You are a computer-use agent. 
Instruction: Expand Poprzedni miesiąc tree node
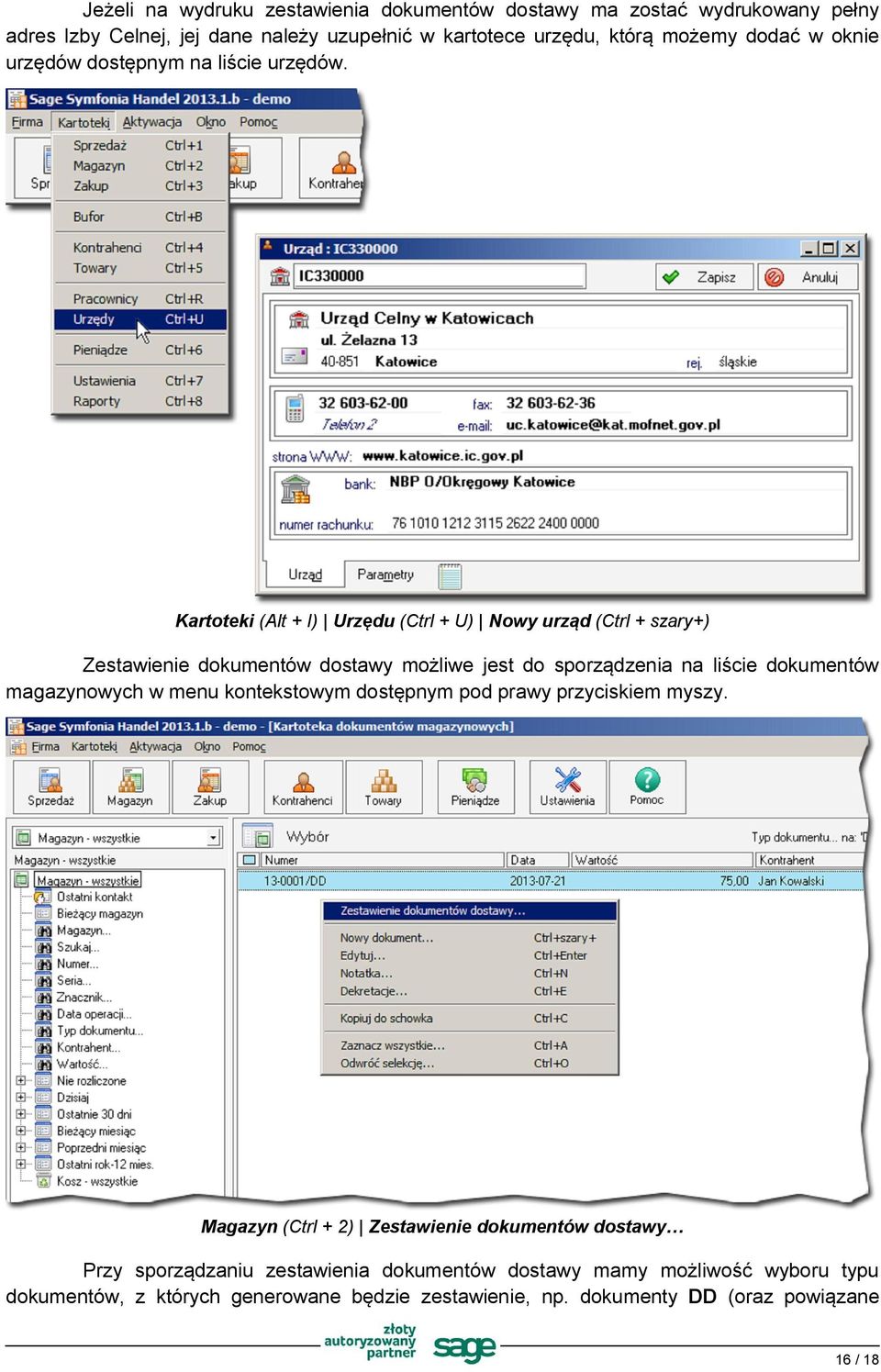[21, 1147]
